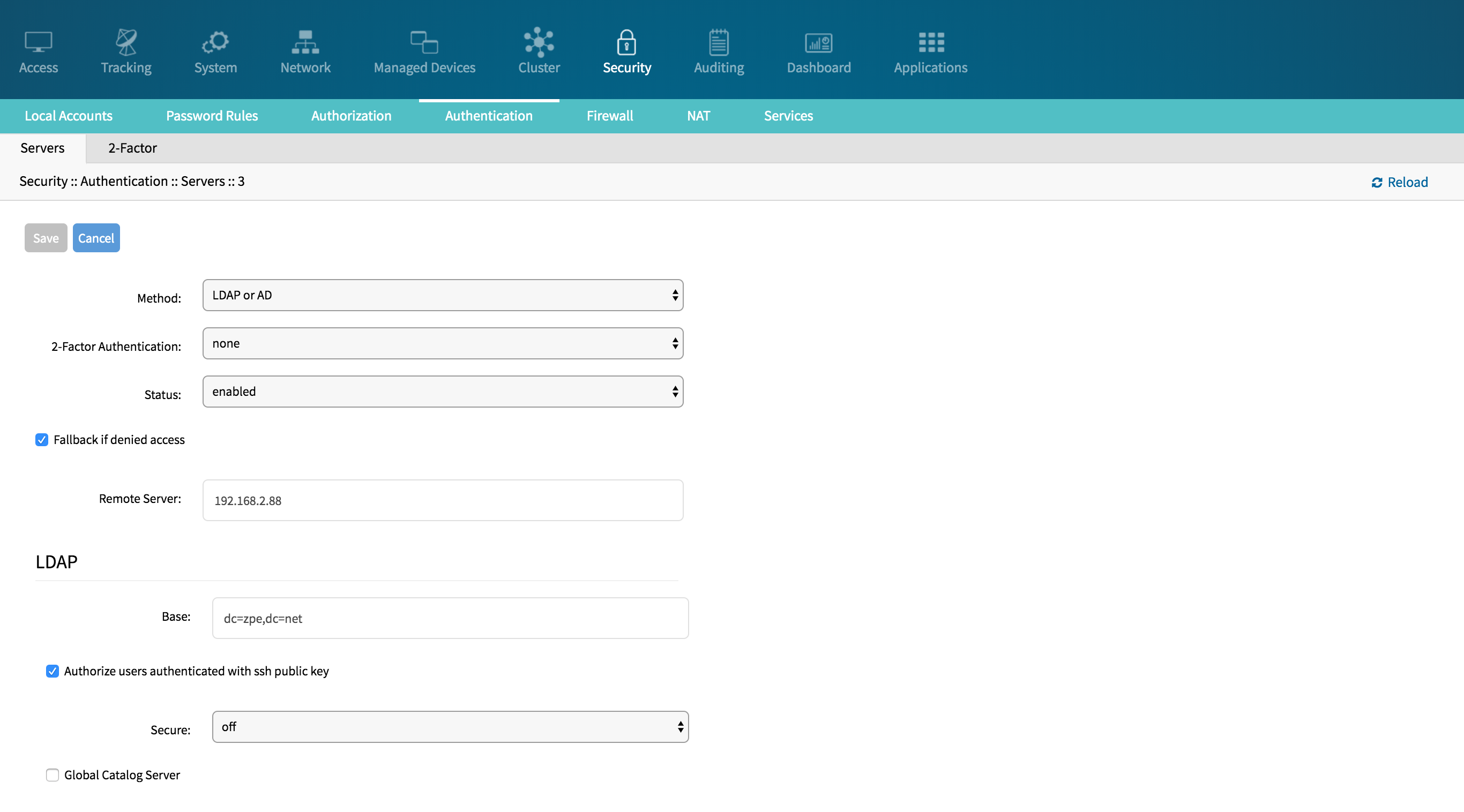The width and height of the screenshot is (1464, 812).
Task: Open the 2-Factor sub-tab
Action: tap(132, 148)
